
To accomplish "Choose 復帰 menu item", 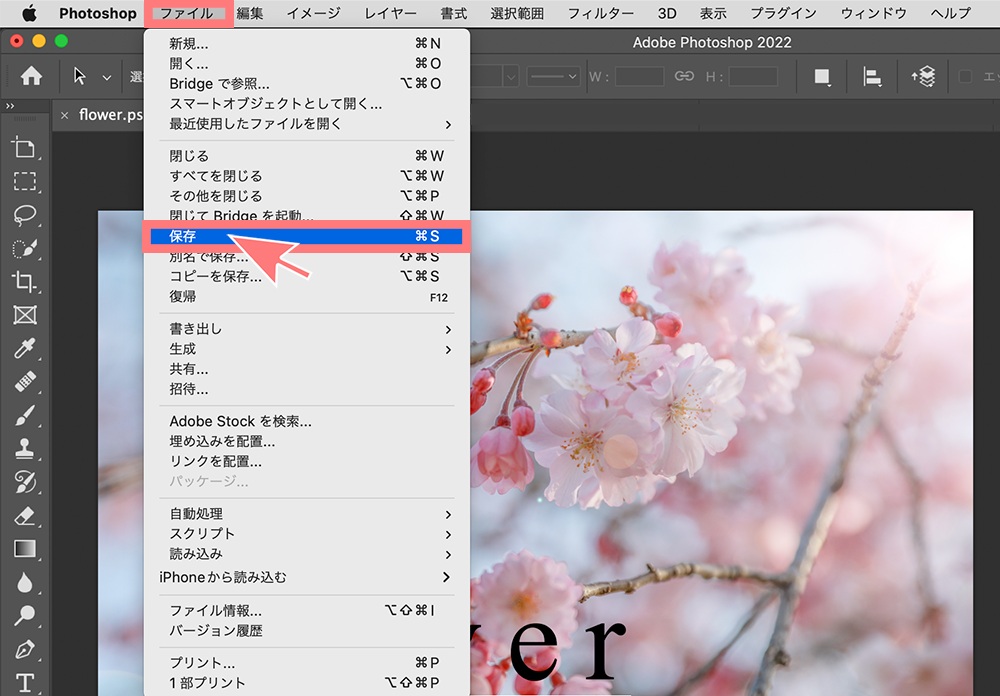I will (306, 297).
